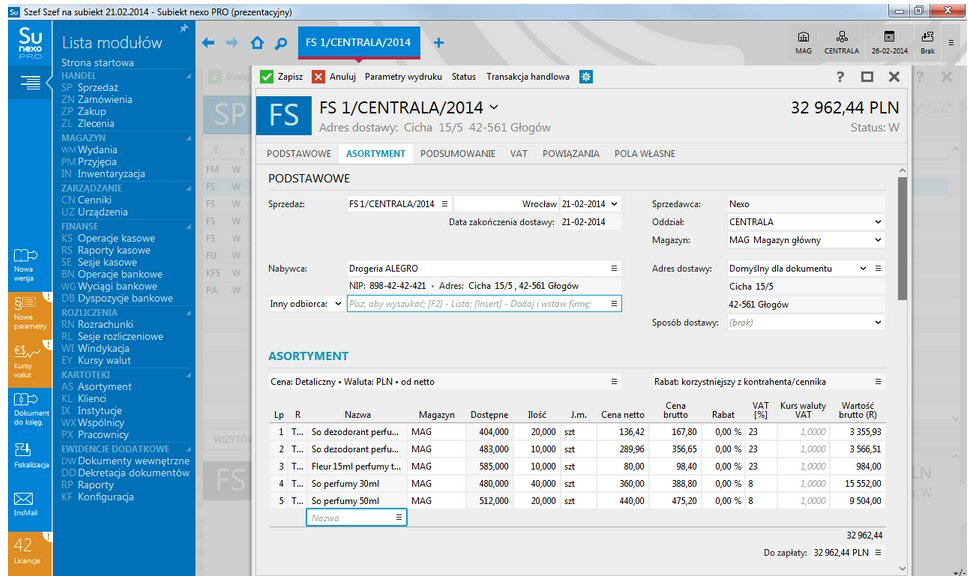Image resolution: width=968 pixels, height=576 pixels.
Task: Click the MAG warehouse icon at top right
Action: pyautogui.click(x=803, y=41)
